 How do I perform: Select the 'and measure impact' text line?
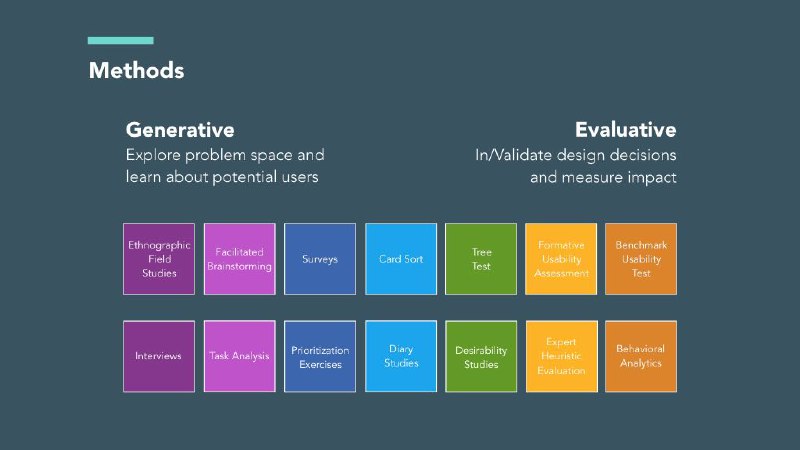(x=603, y=178)
